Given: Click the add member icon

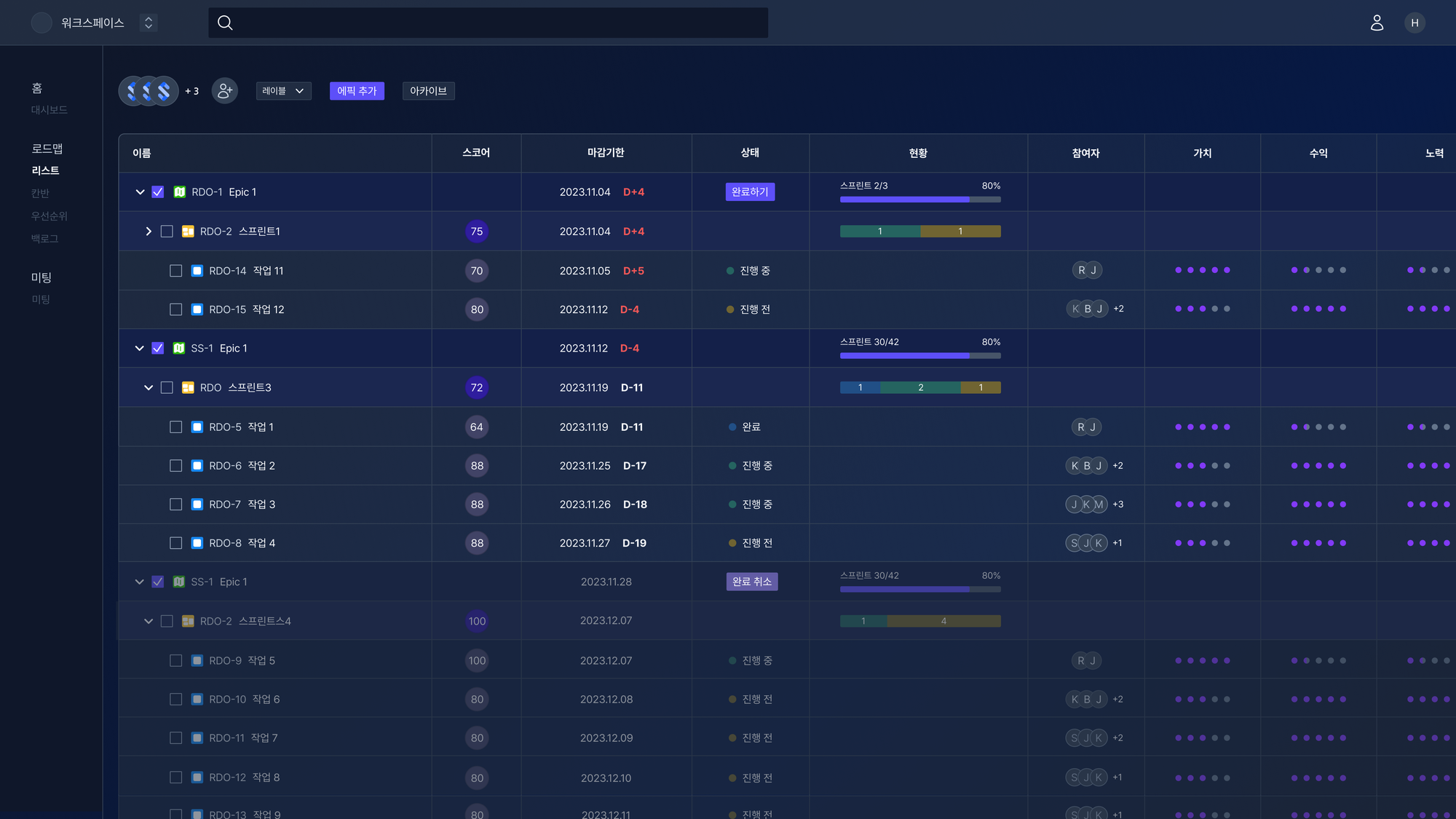Looking at the screenshot, I should coord(224,90).
